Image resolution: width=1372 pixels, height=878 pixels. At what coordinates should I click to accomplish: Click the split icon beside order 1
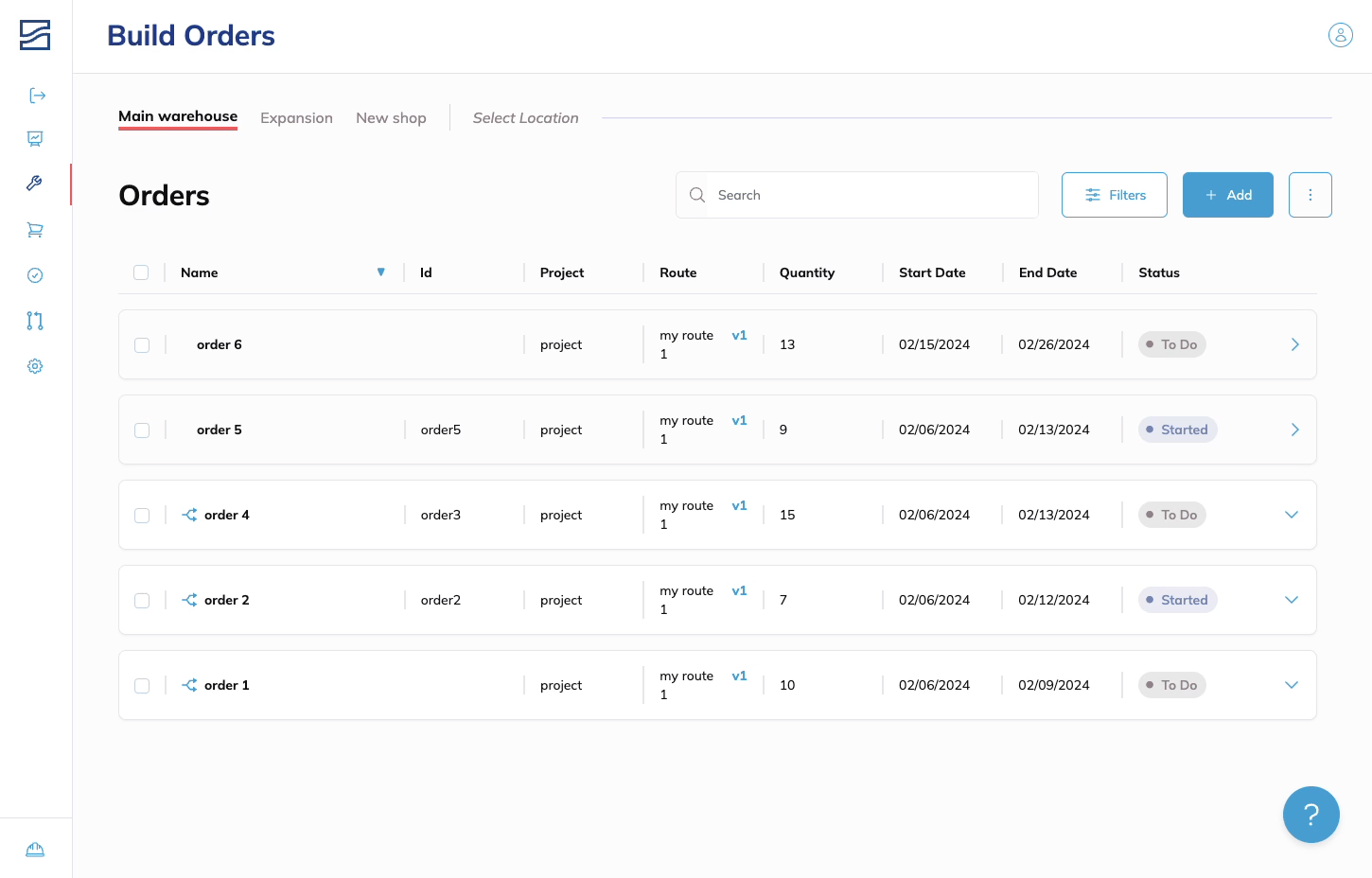click(189, 685)
